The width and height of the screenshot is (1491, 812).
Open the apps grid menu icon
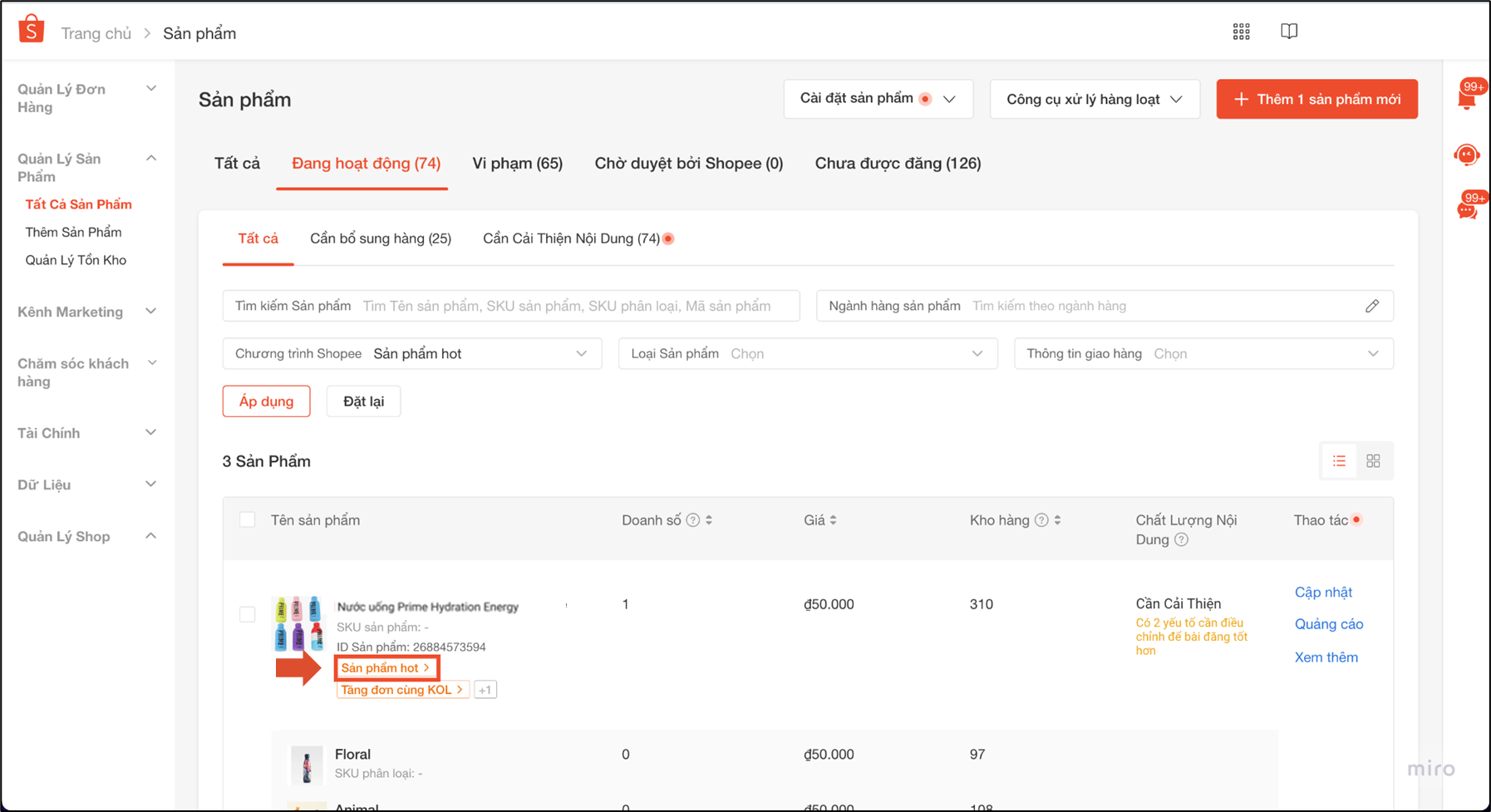[1241, 32]
